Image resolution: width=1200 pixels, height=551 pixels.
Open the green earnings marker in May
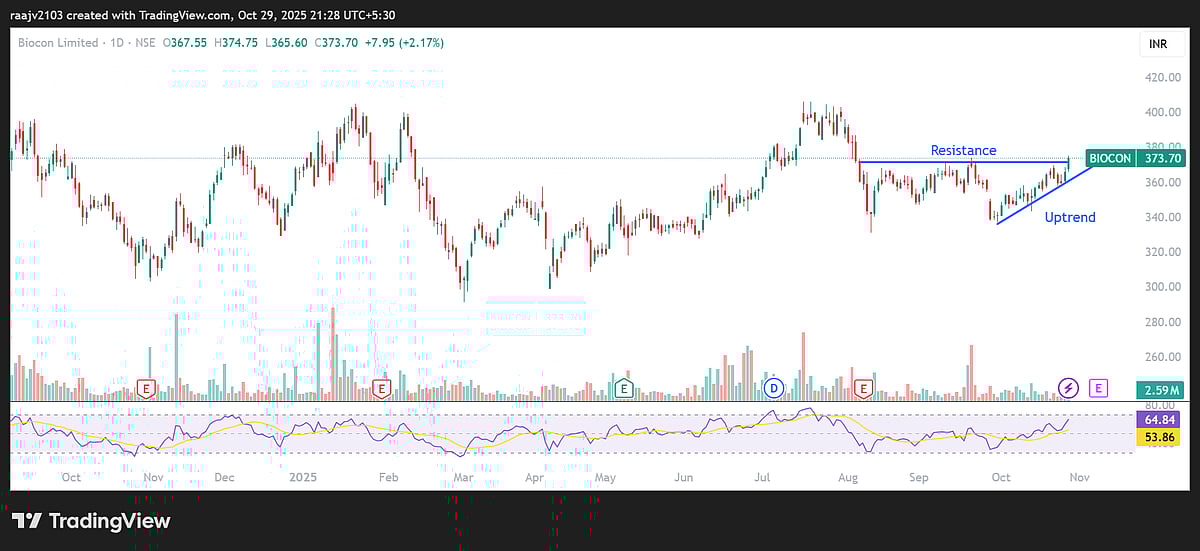click(x=624, y=387)
